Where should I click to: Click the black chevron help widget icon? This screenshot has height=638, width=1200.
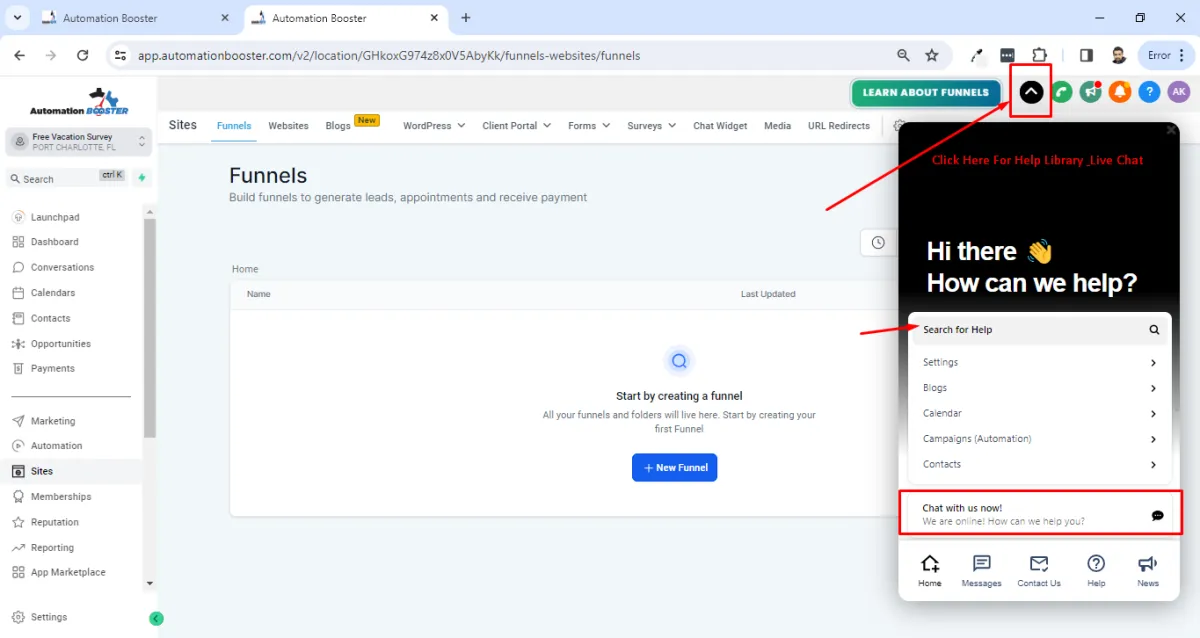pos(1031,92)
